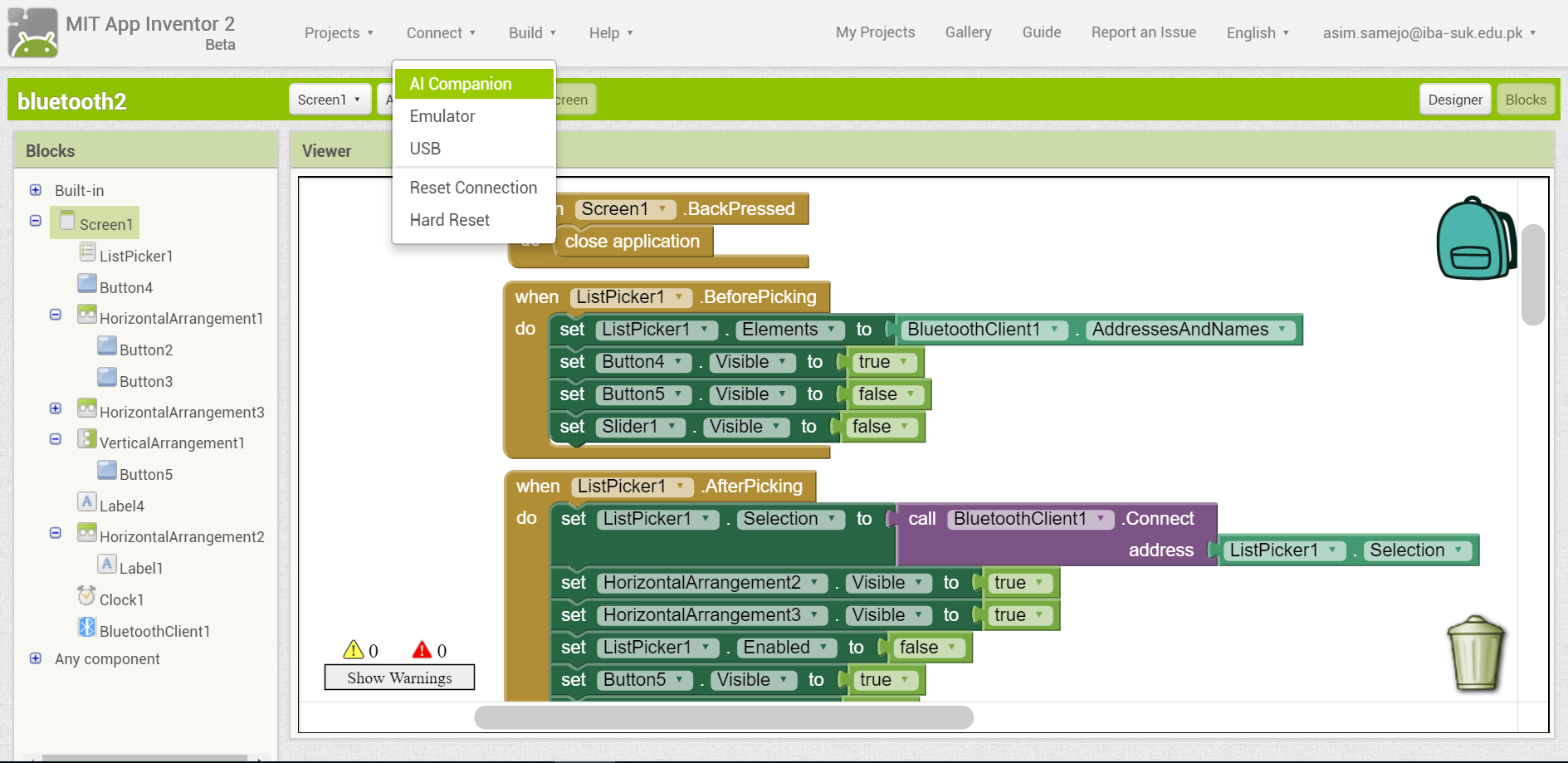Open the Build menu

point(532,33)
